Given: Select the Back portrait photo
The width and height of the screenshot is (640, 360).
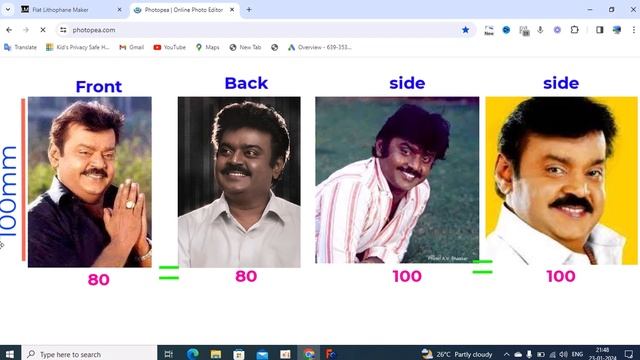Looking at the screenshot, I should click(239, 182).
